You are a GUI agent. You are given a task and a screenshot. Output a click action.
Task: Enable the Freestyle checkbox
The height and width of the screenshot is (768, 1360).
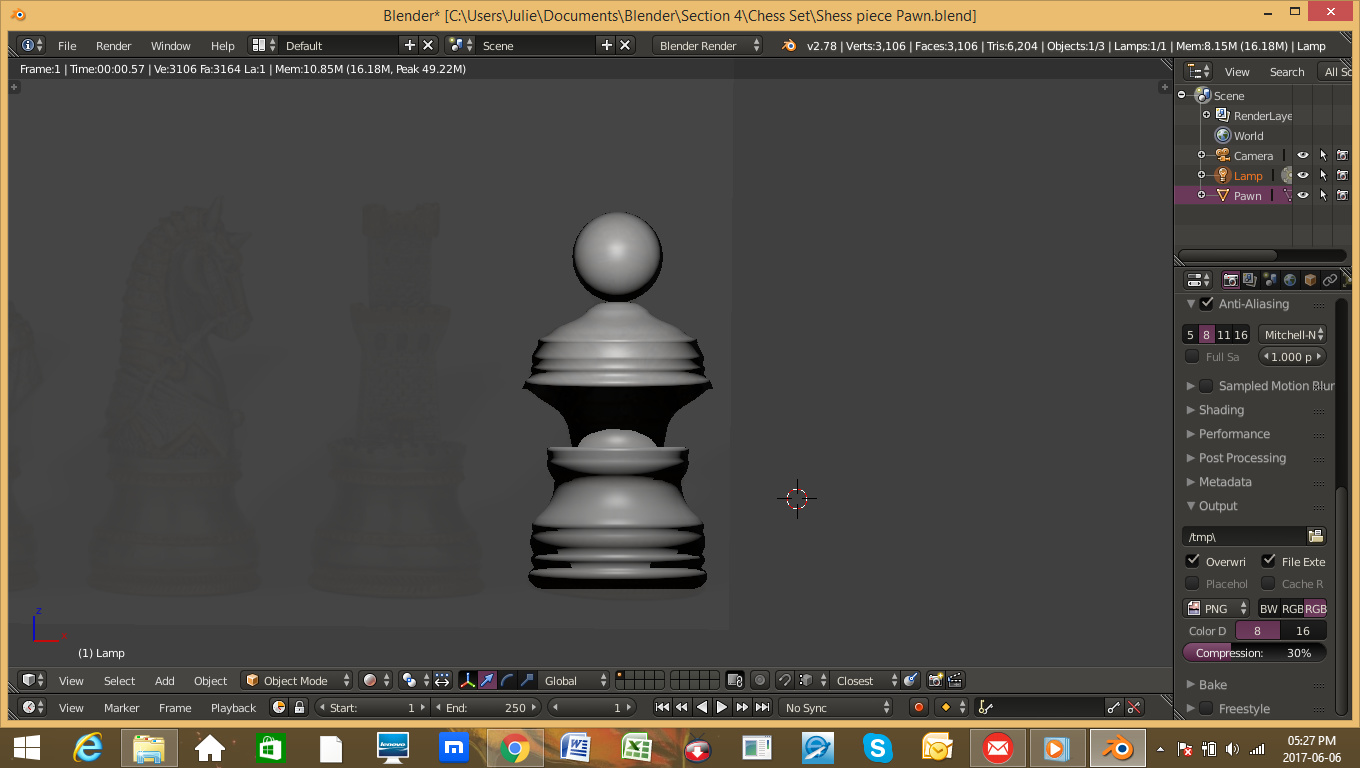coord(1207,708)
